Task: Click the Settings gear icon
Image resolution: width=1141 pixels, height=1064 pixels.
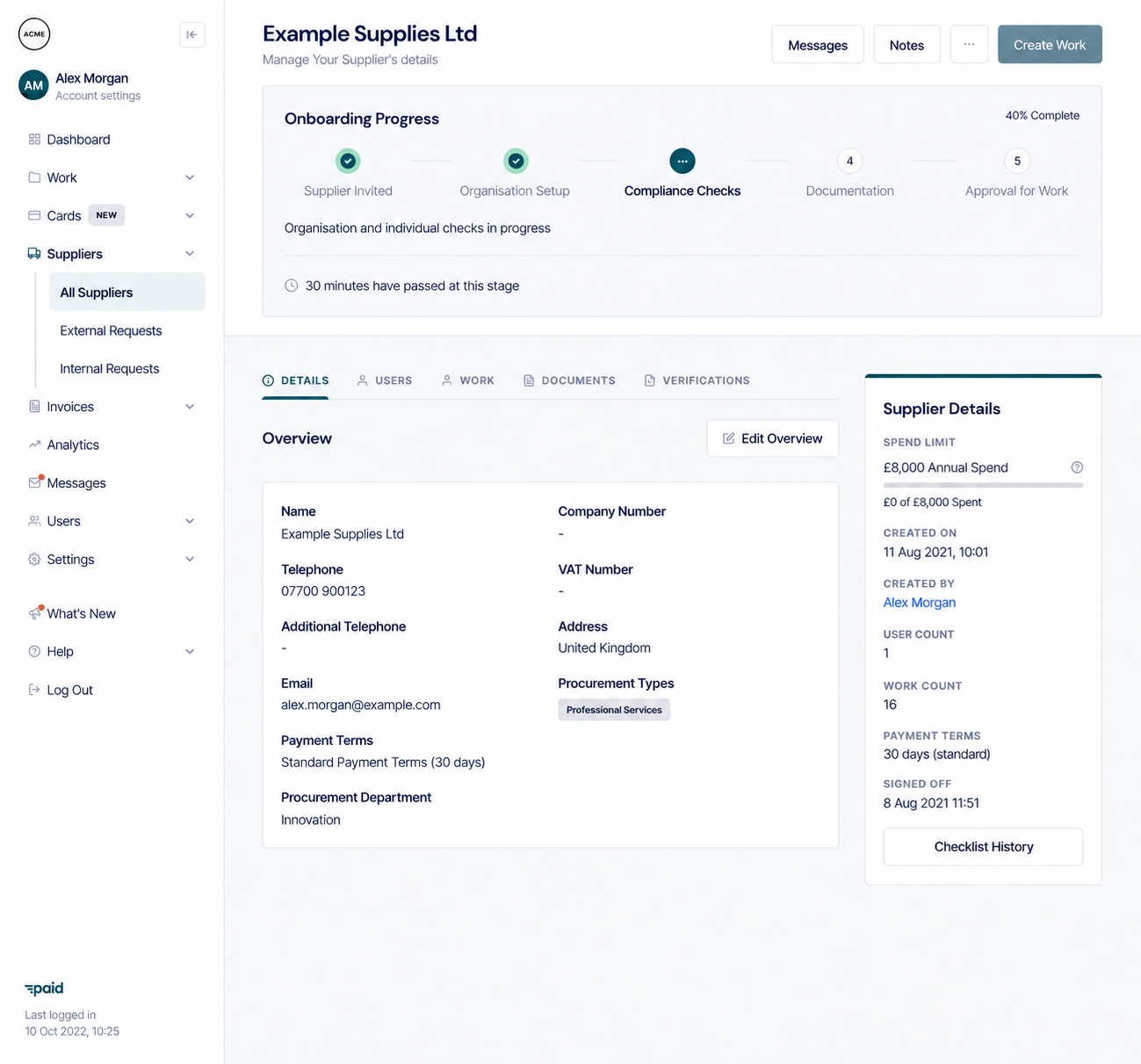Action: 34,559
